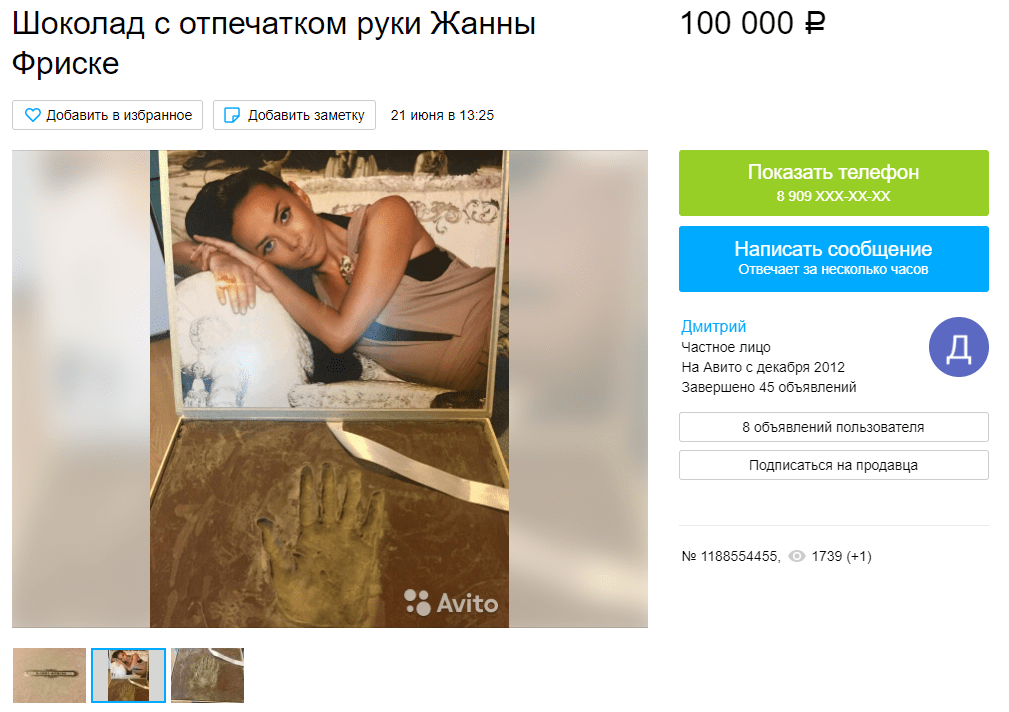The height and width of the screenshot is (712, 1009).
Task: Select the second thumbnail with portrait
Action: [x=128, y=675]
